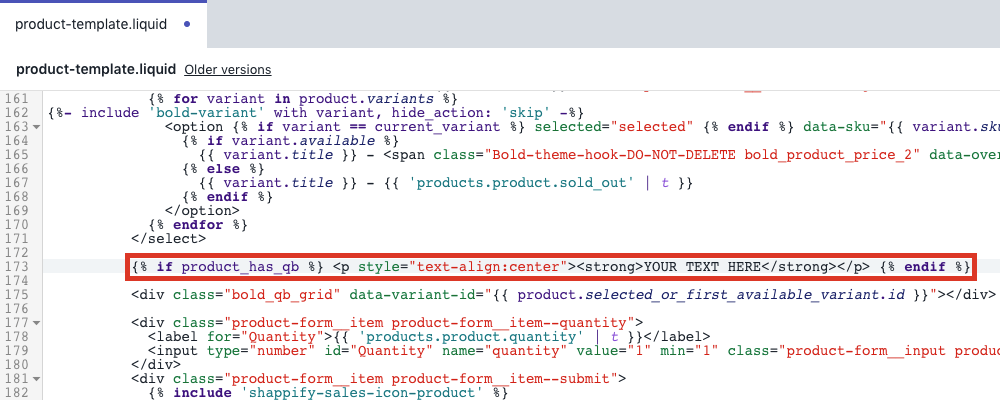Click the 'text-align:center' style value
The width and height of the screenshot is (1000, 400).
click(491, 267)
